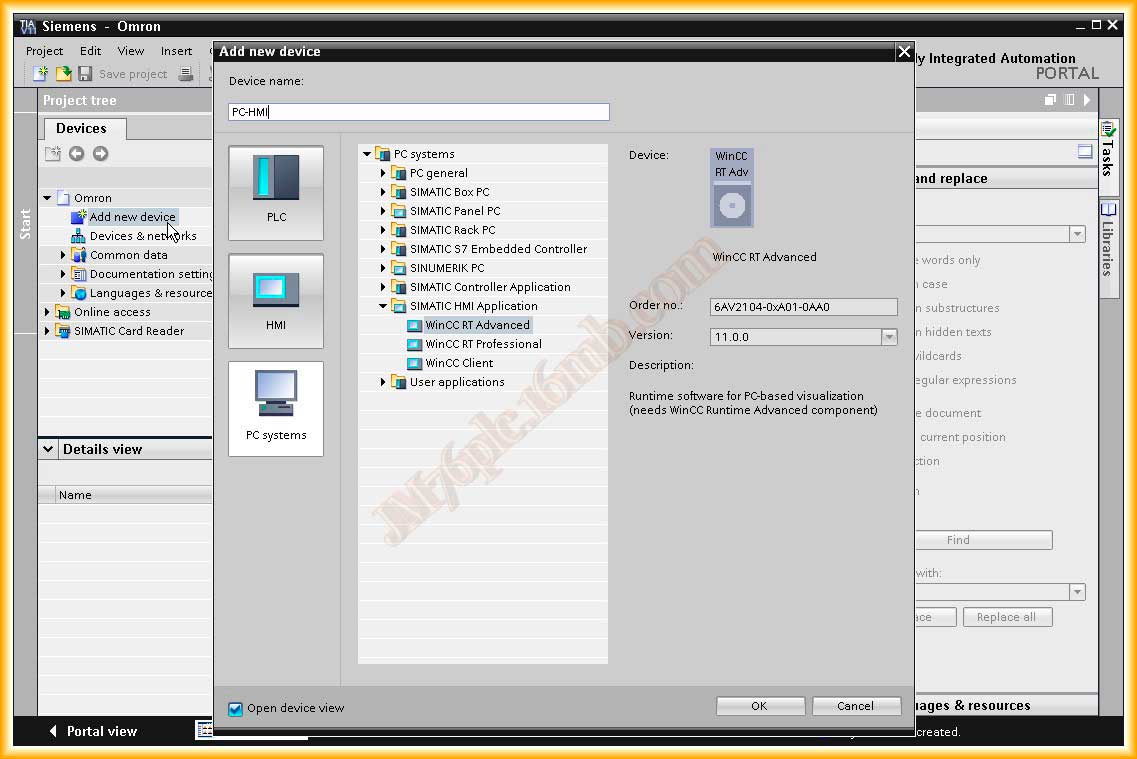The width and height of the screenshot is (1137, 759).
Task: Select WinCC RT Professional in the tree
Action: point(483,344)
